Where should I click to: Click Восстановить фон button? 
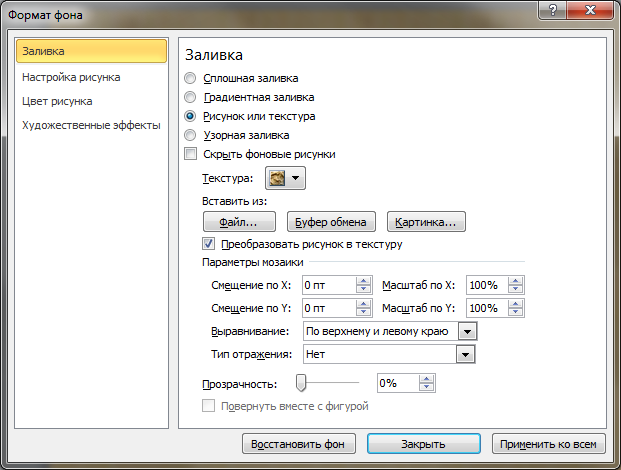pyautogui.click(x=299, y=444)
